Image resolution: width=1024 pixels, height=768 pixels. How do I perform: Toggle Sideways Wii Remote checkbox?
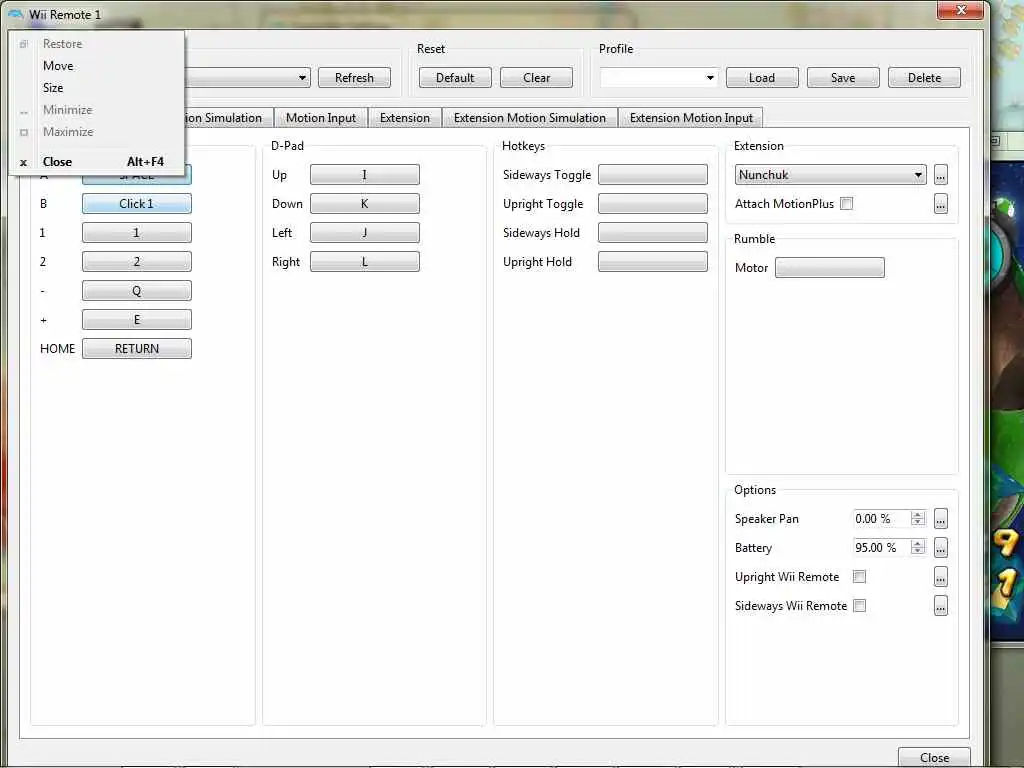859,606
